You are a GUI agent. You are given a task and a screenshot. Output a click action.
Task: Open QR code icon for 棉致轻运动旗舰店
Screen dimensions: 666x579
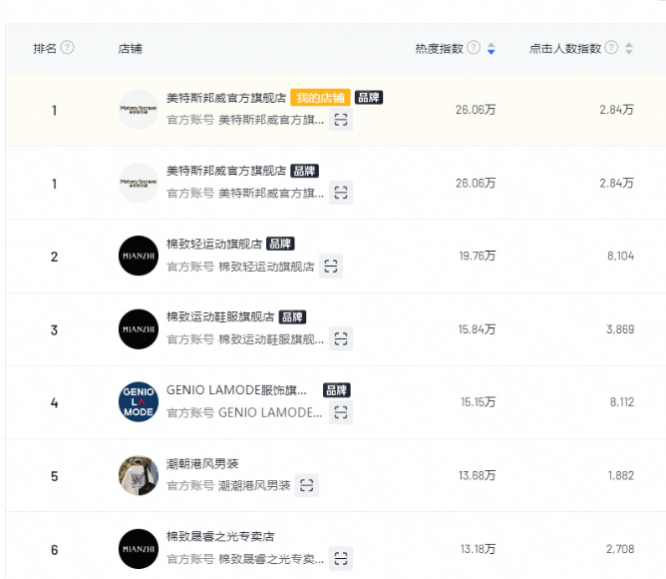pos(331,266)
